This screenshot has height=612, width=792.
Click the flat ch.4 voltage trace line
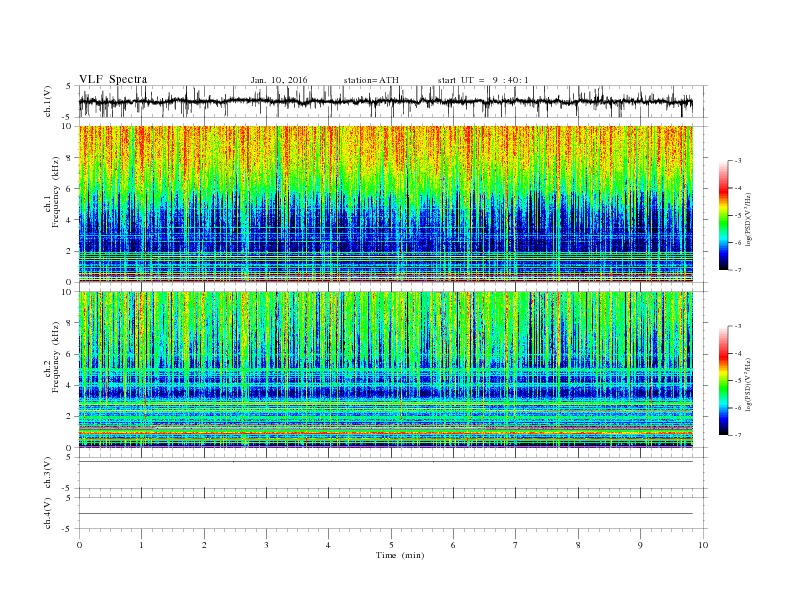(385, 514)
